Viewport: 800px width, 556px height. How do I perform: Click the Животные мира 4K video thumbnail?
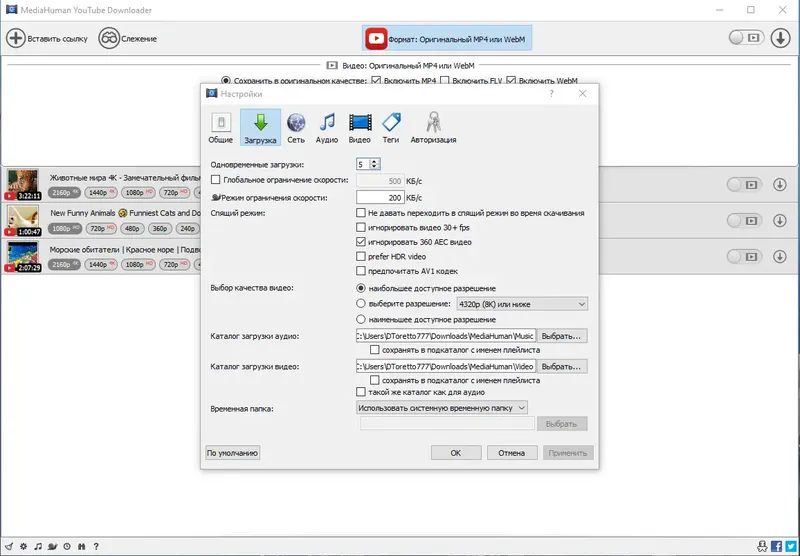22,185
